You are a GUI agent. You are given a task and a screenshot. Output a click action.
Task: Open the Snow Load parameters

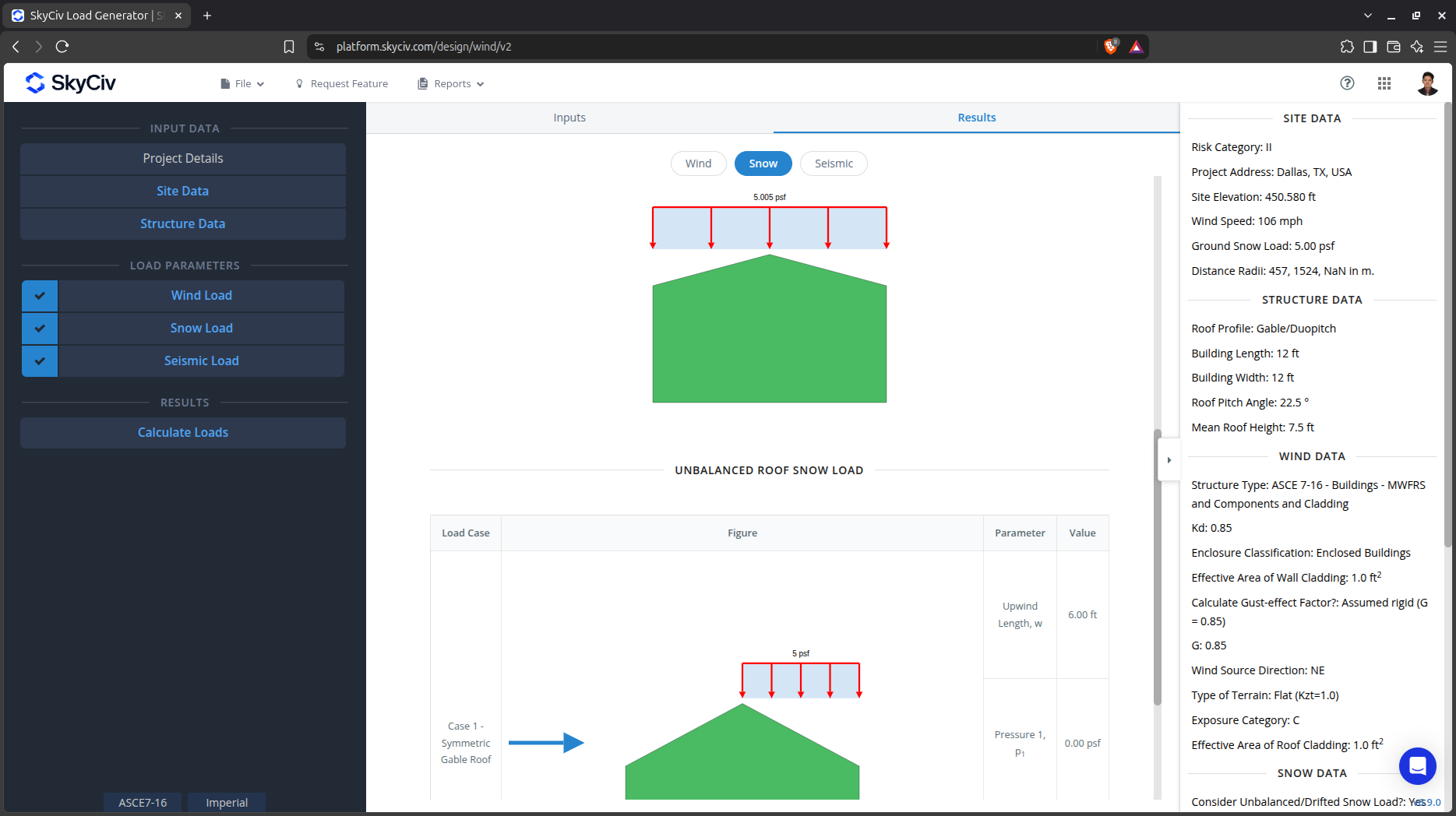click(202, 329)
